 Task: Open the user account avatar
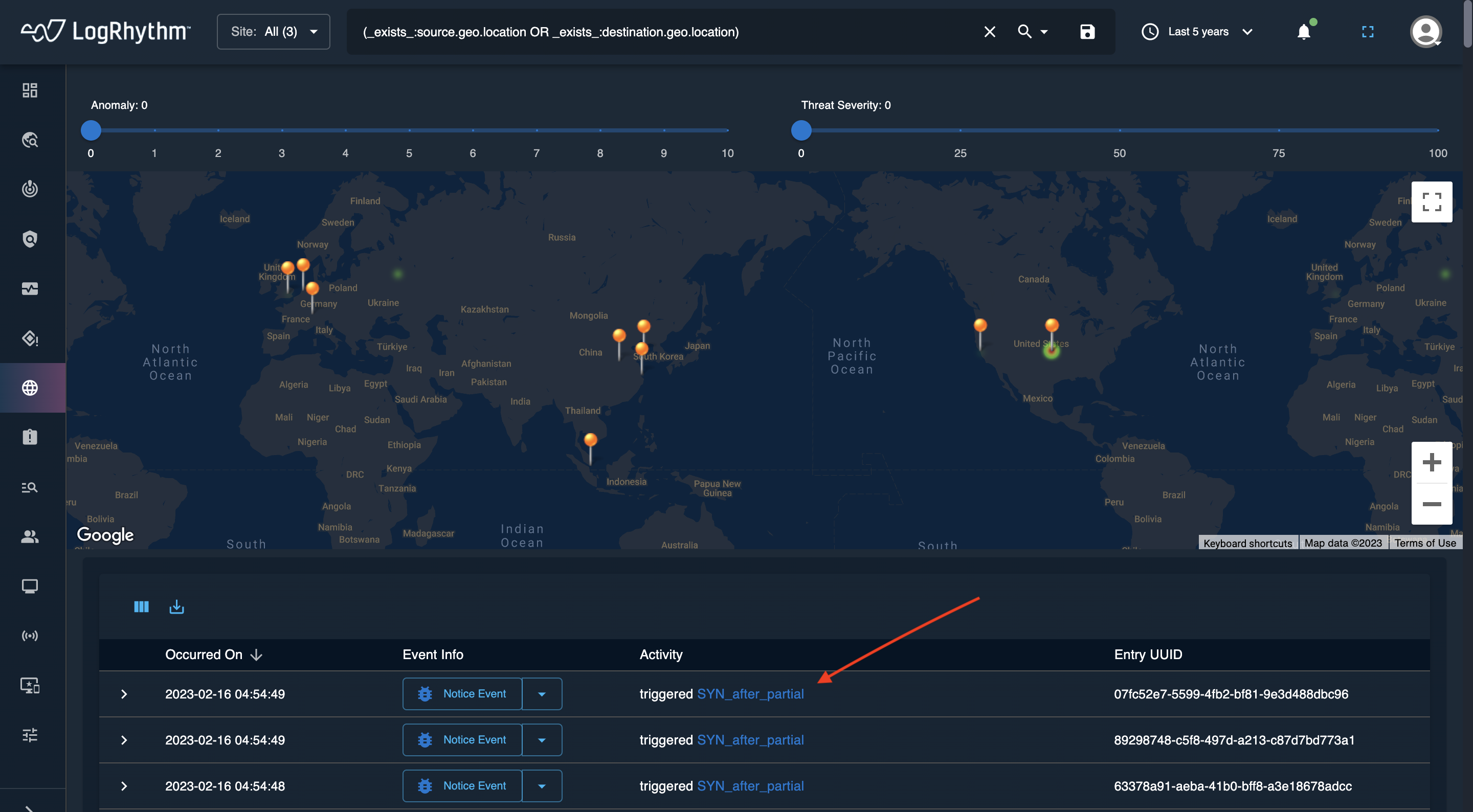[1425, 32]
